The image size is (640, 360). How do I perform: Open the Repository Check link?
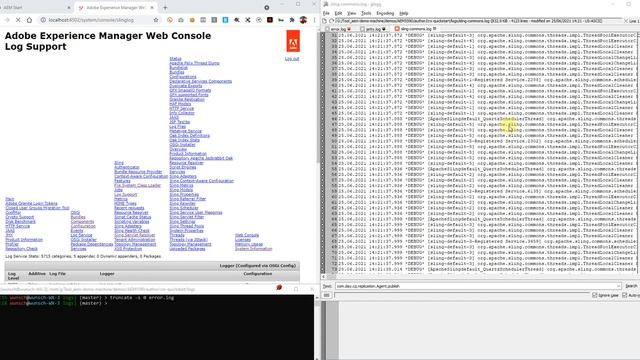pyautogui.click(x=22, y=249)
